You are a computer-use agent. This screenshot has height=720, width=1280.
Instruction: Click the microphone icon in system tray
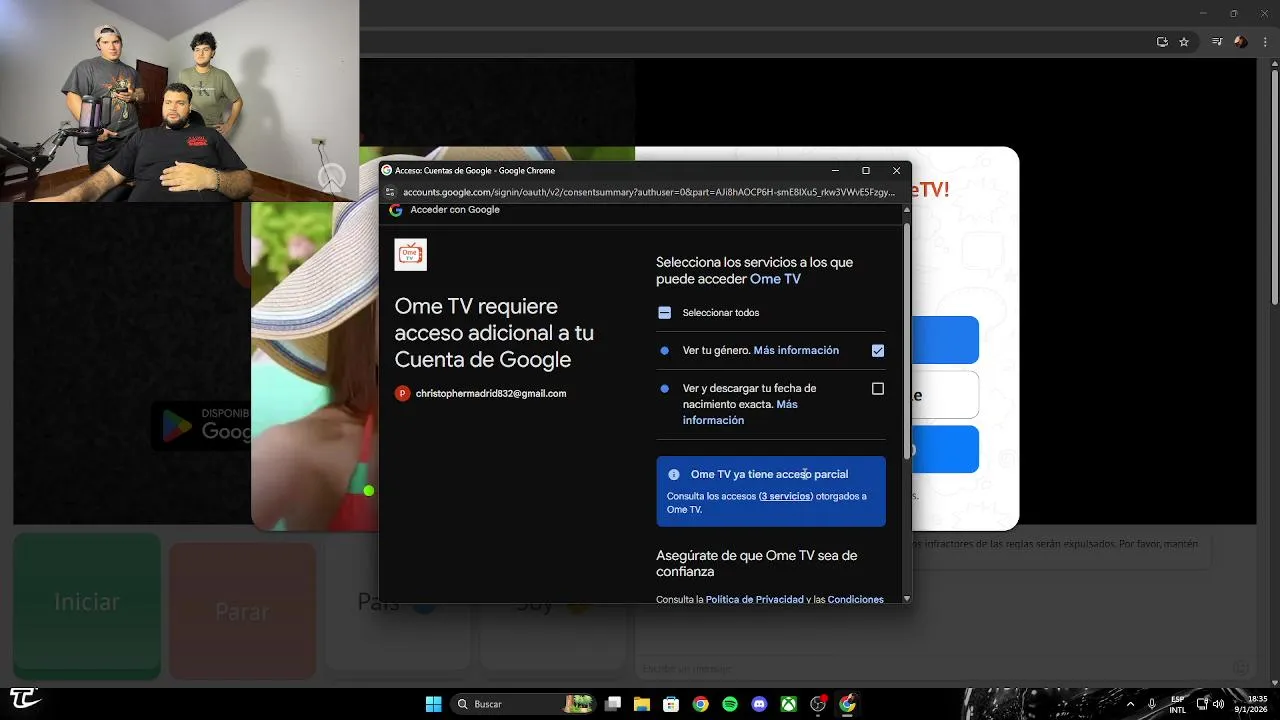tap(1152, 704)
